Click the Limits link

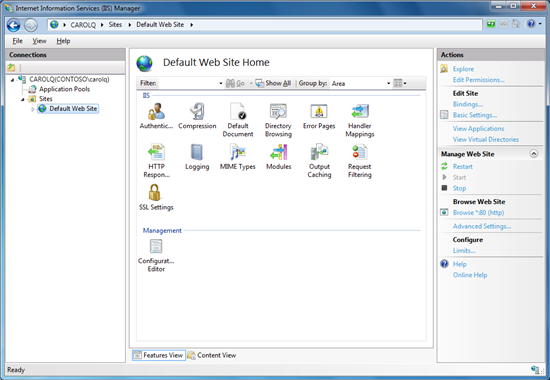click(x=464, y=250)
